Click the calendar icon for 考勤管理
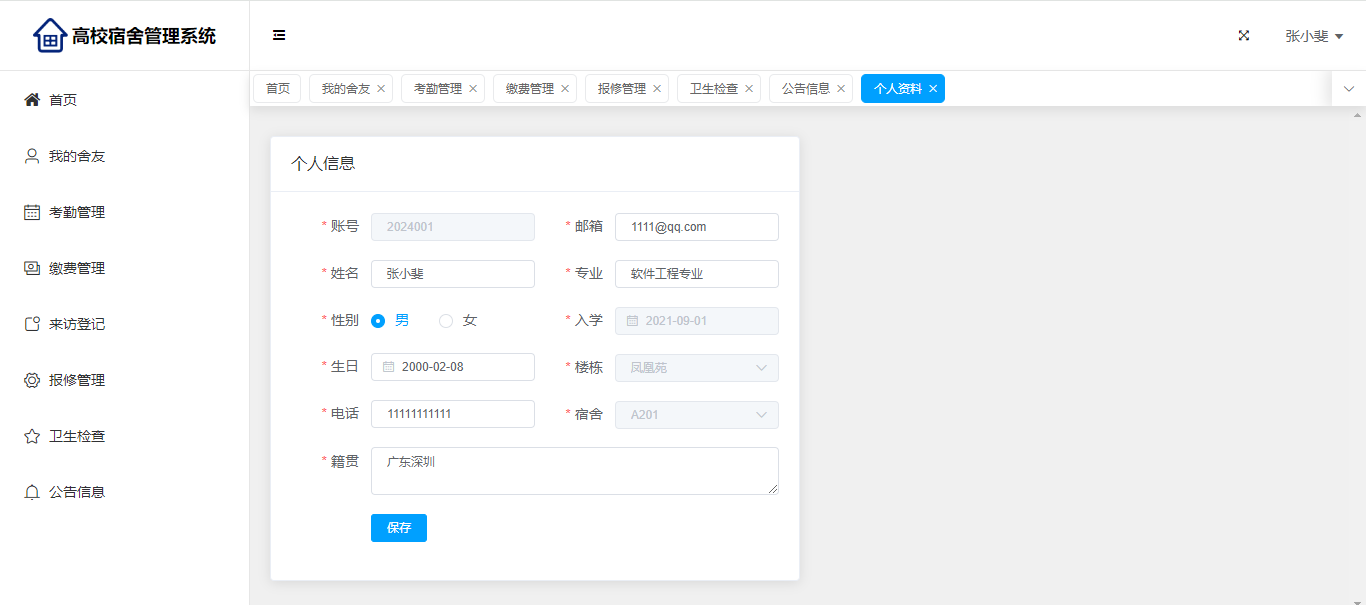The width and height of the screenshot is (1366, 605). point(32,212)
